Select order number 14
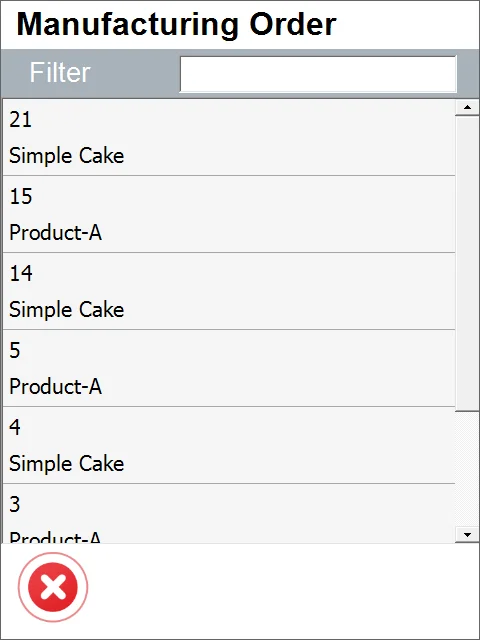 coord(20,273)
